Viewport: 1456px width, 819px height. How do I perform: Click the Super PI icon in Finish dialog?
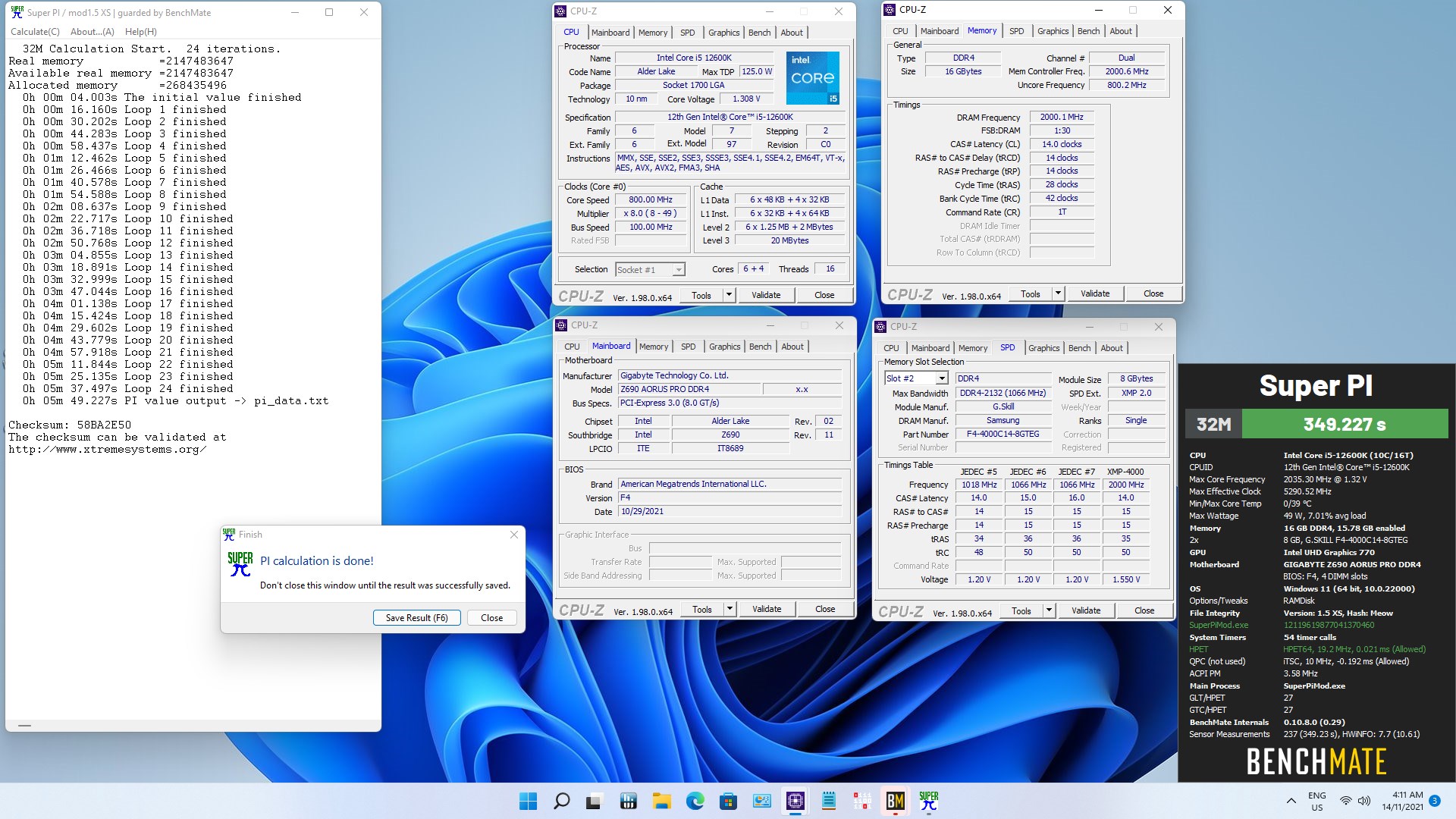point(240,563)
